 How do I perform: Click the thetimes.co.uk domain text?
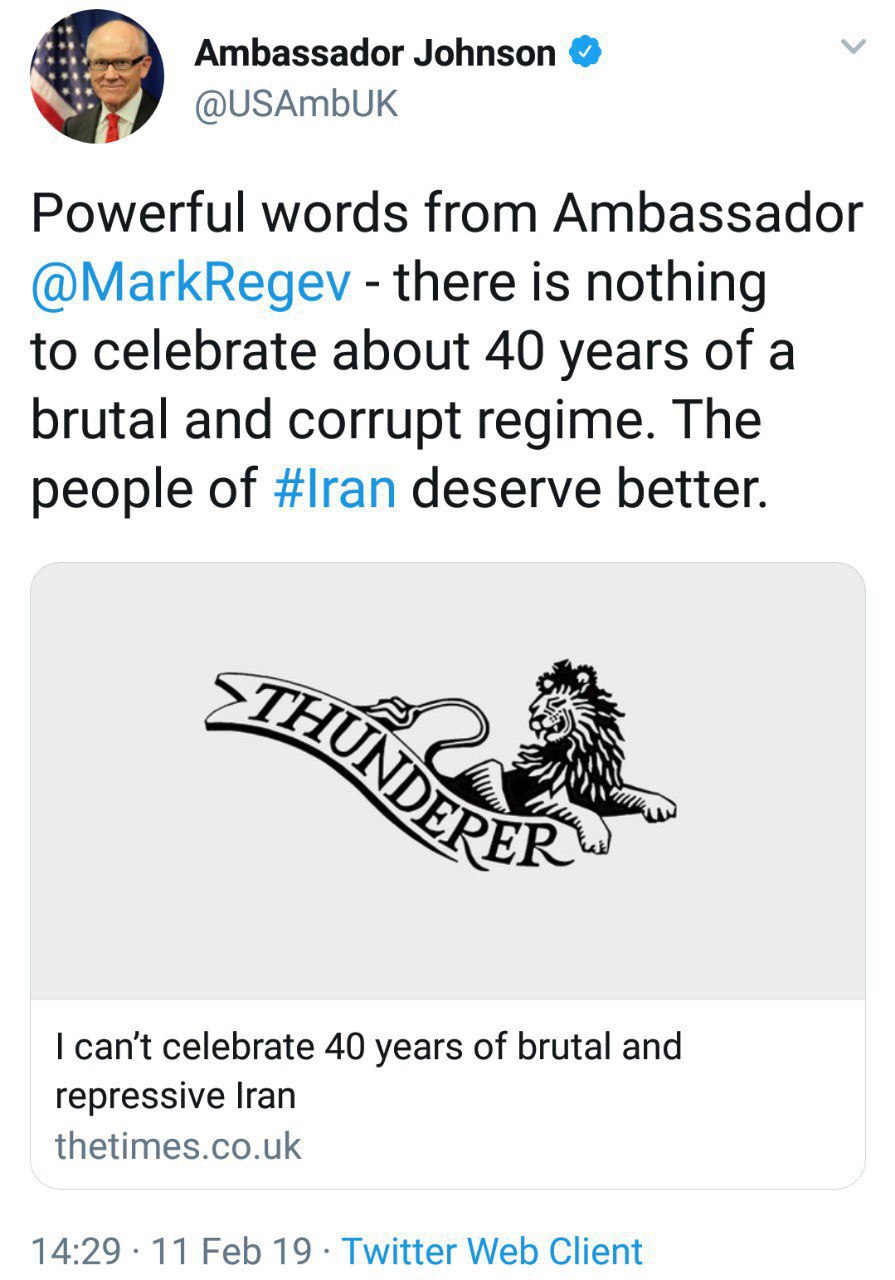coord(178,1145)
